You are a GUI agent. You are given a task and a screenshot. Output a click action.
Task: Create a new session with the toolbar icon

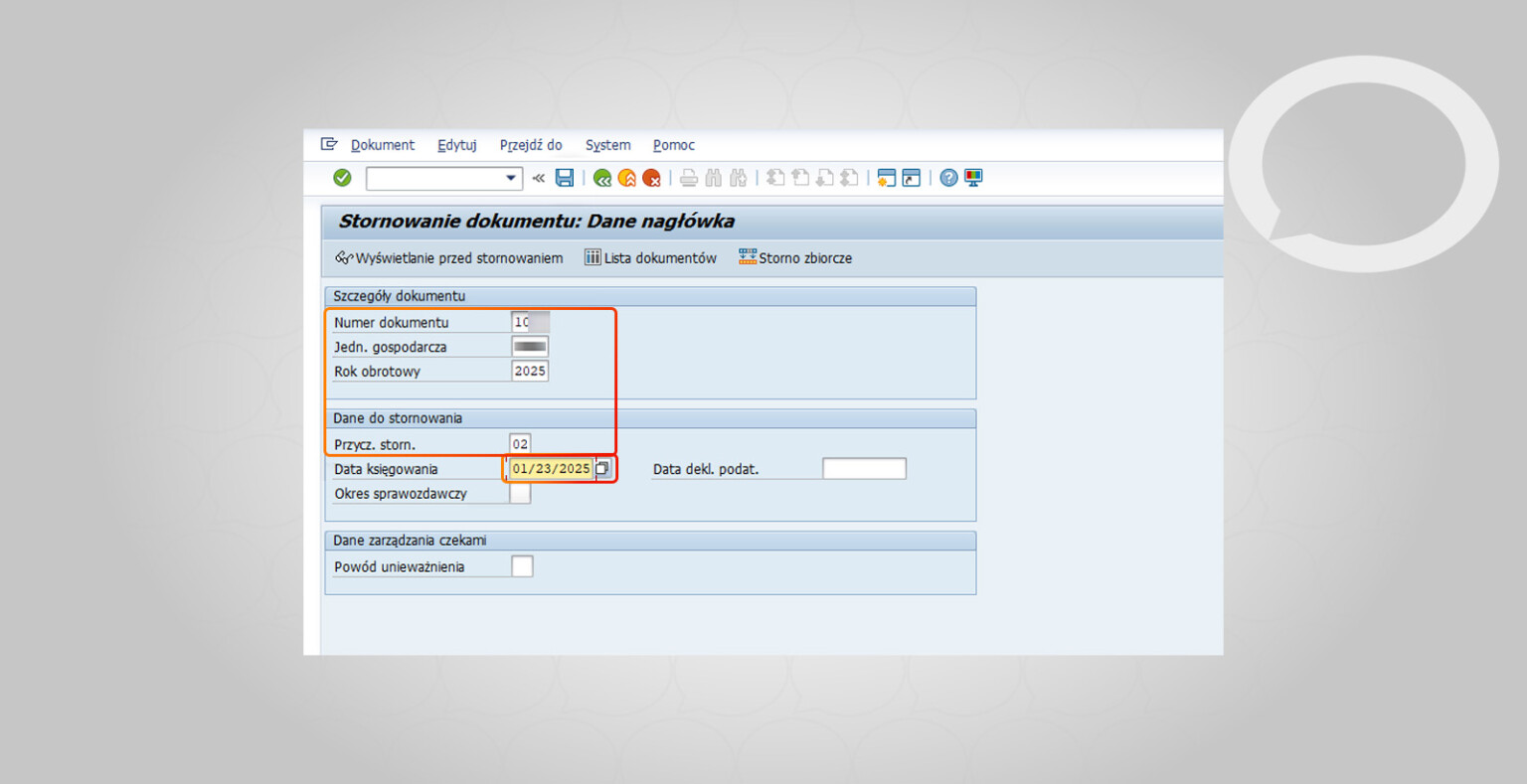(886, 178)
